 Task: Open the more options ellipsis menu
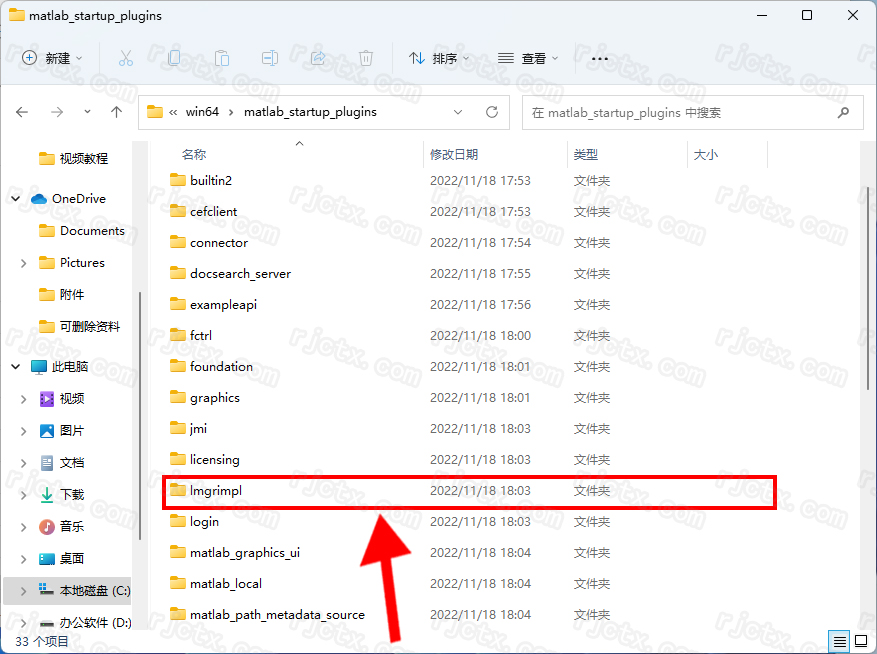[x=600, y=58]
